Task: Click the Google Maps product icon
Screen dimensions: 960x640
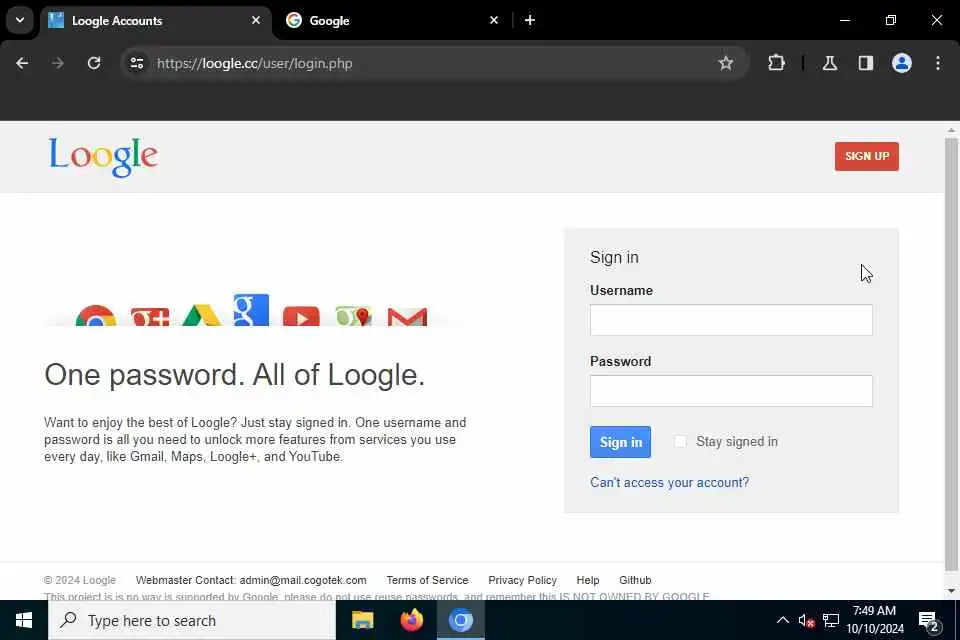Action: tap(353, 316)
